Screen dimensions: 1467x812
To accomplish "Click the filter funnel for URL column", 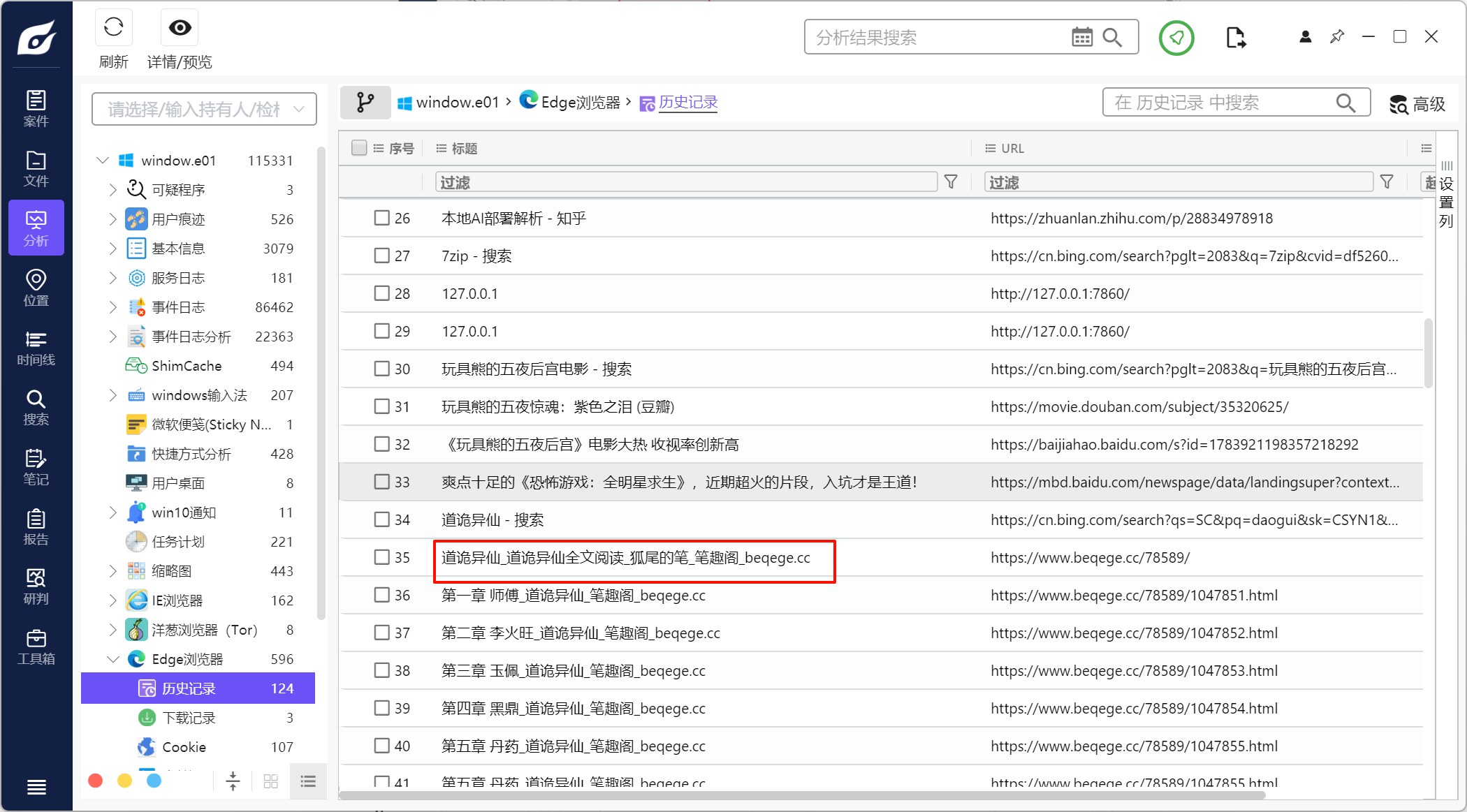I will click(1387, 182).
